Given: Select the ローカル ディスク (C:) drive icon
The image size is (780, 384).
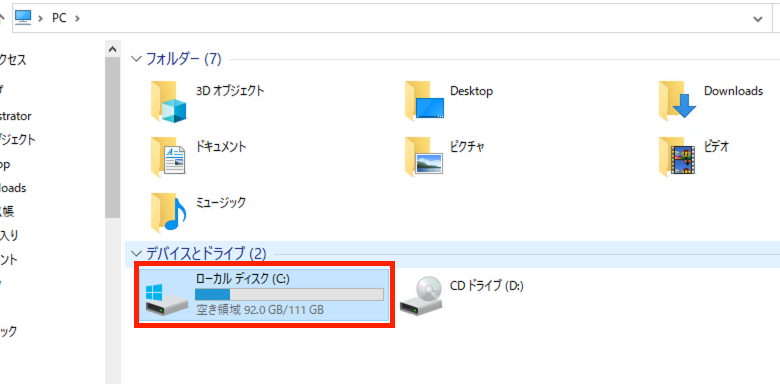Looking at the screenshot, I should pyautogui.click(x=167, y=301).
